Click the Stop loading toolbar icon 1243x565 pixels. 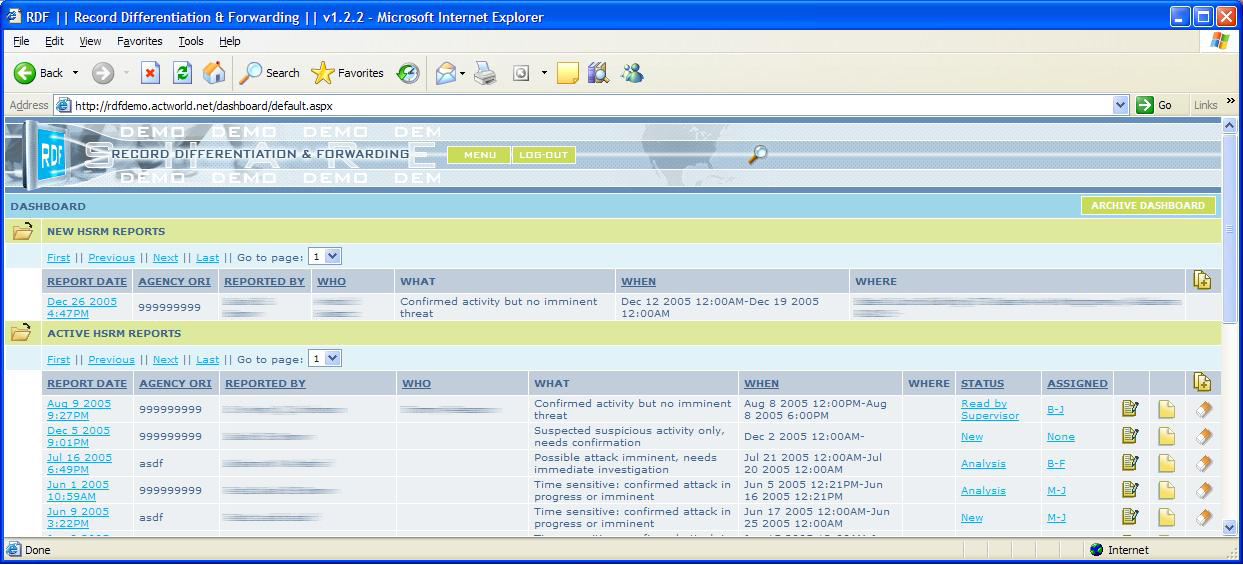[150, 73]
